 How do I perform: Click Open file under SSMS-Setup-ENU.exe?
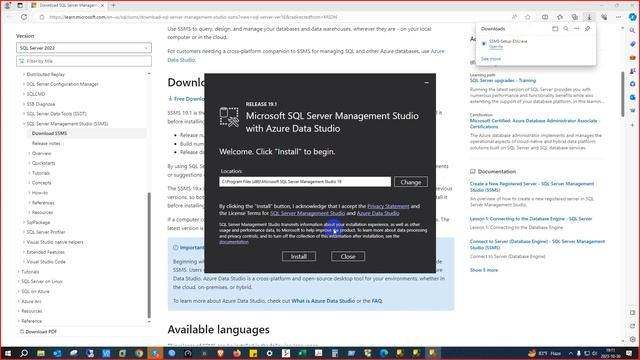click(496, 47)
